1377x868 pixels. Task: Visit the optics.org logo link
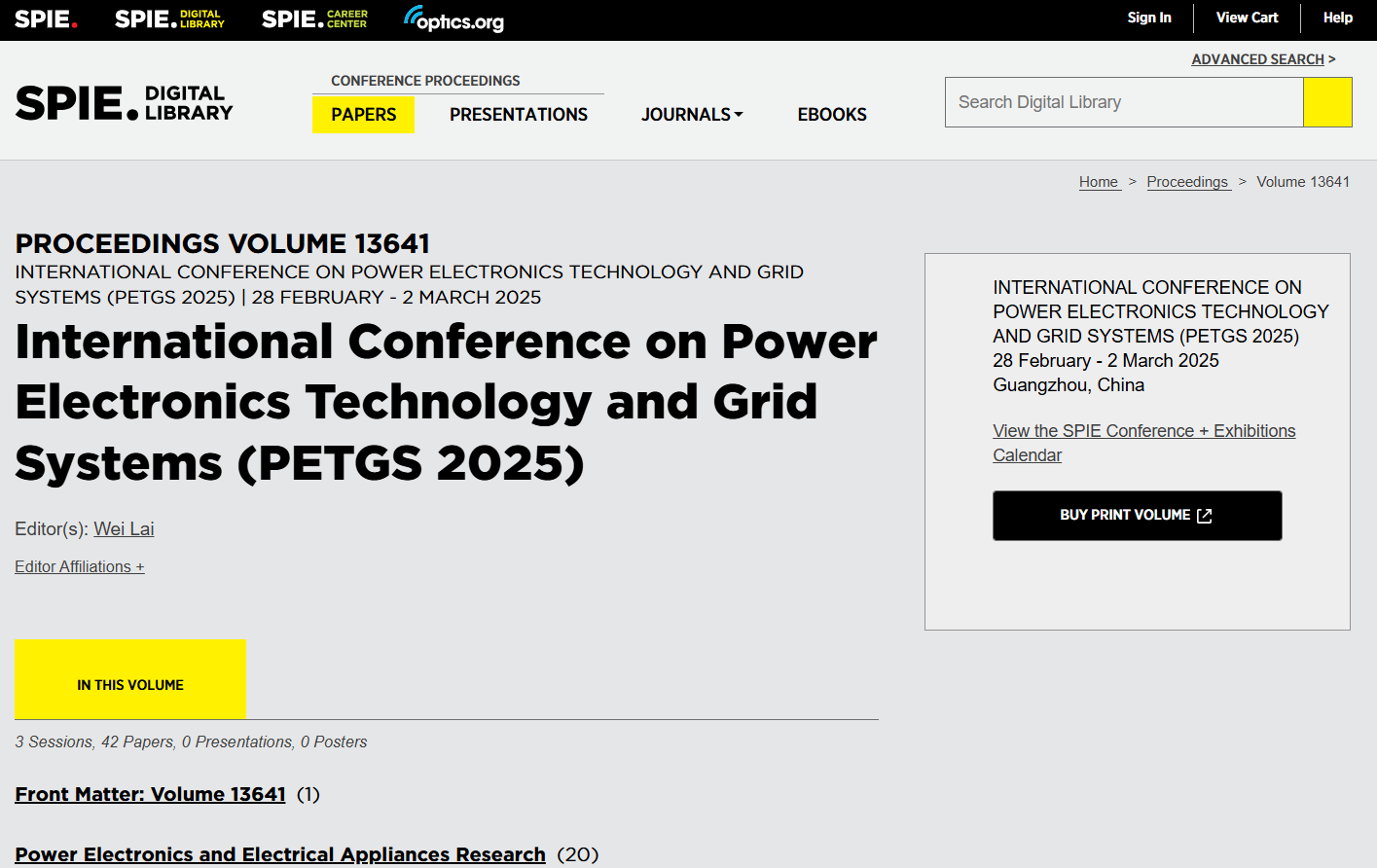click(x=454, y=19)
